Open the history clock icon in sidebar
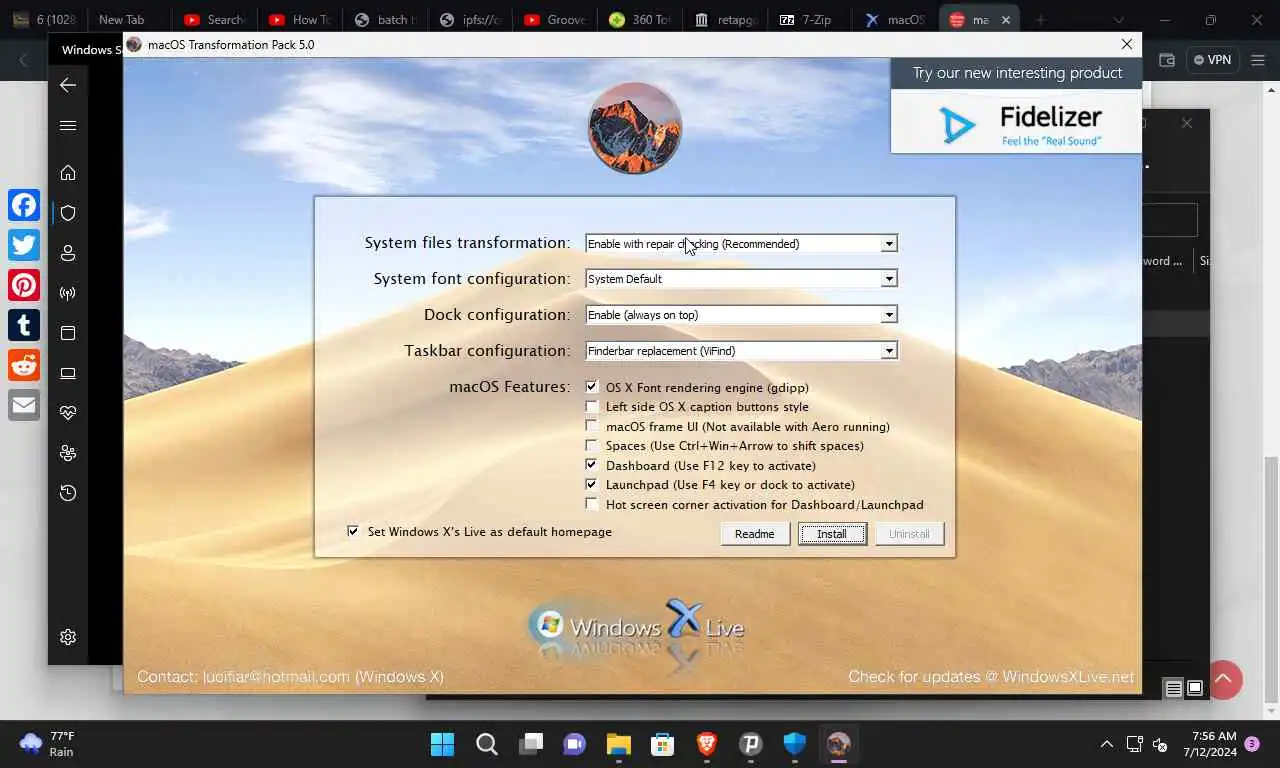 coord(68,493)
